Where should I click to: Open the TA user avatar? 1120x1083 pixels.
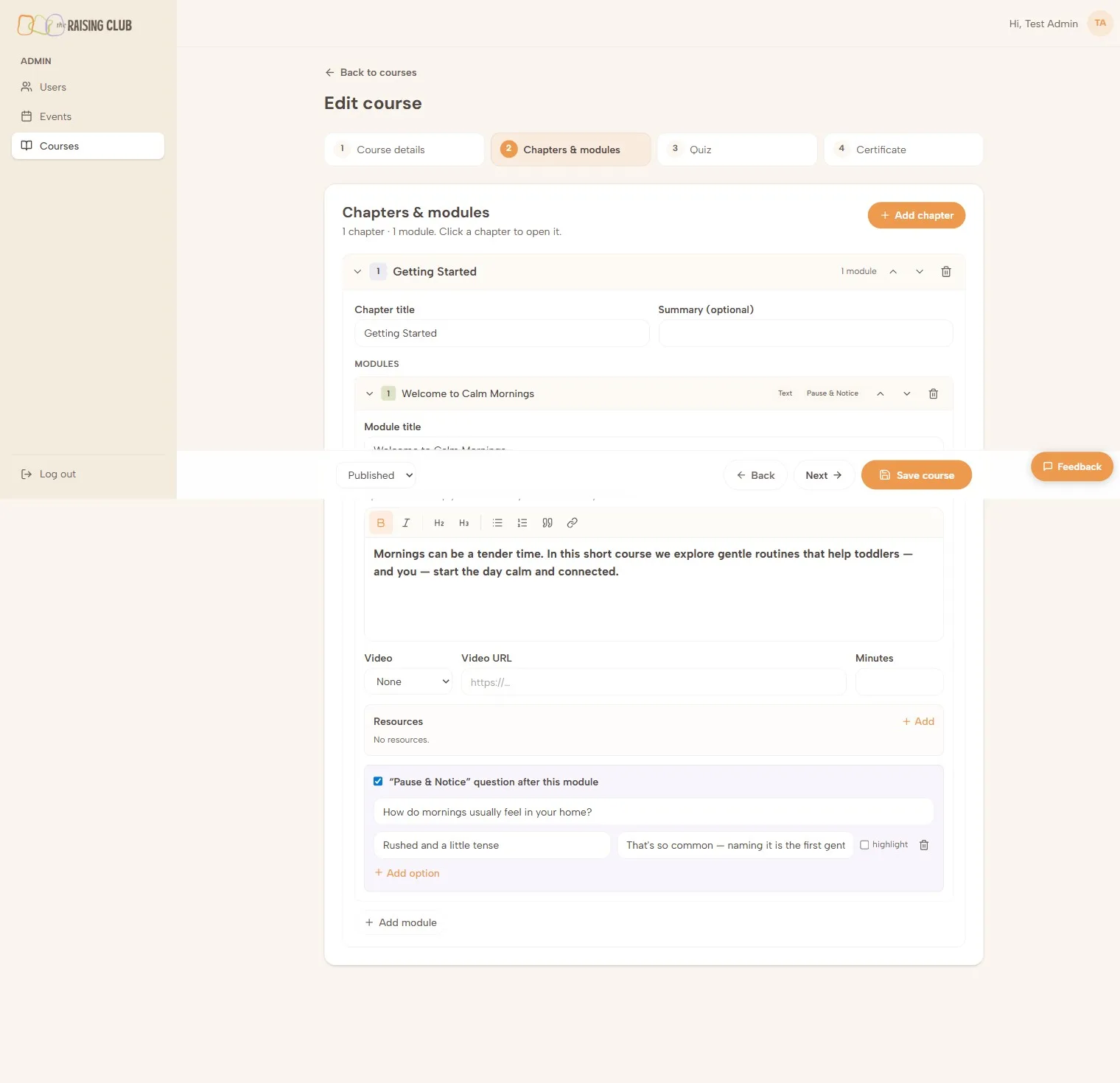(x=1100, y=24)
